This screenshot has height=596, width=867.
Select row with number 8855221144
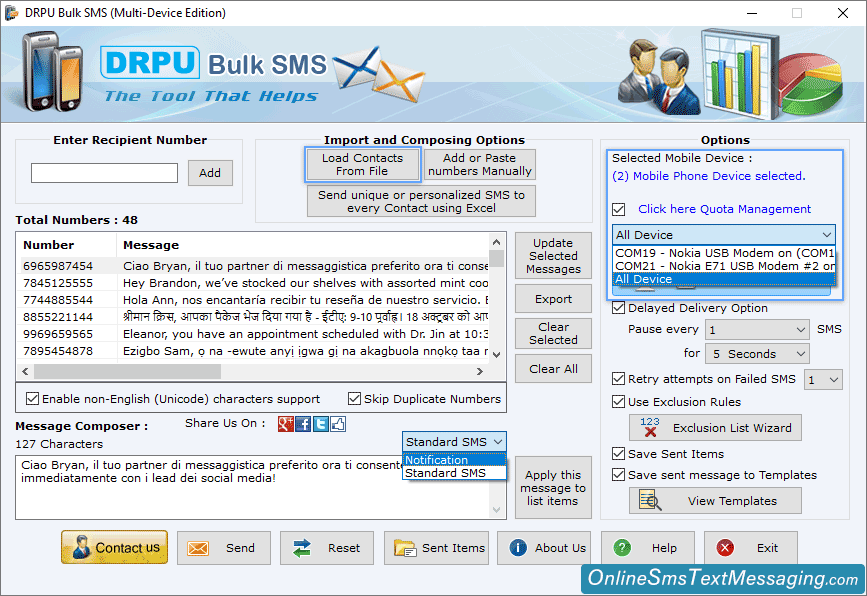tap(254, 317)
